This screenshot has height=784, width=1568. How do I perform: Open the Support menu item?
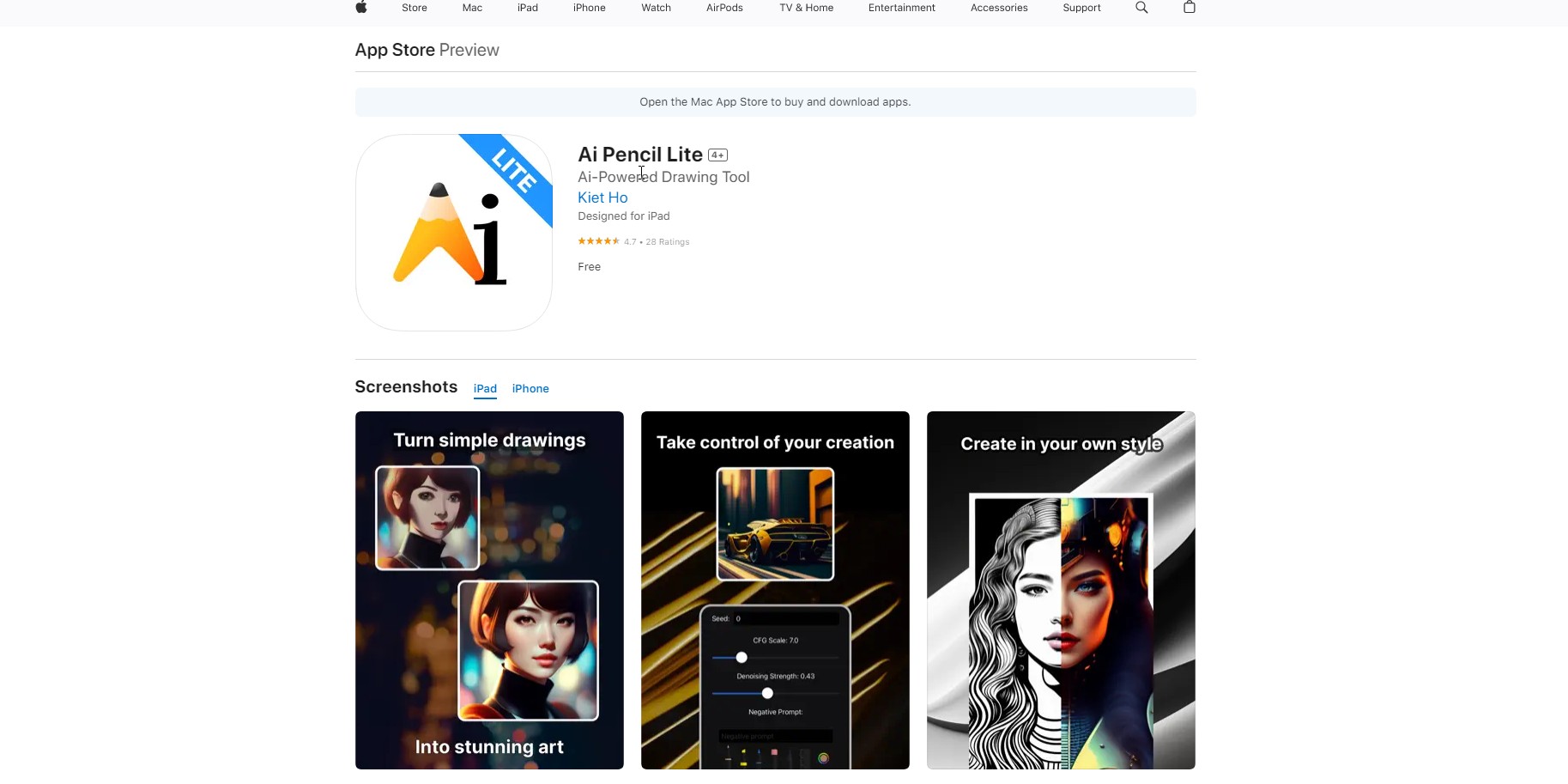[x=1082, y=8]
